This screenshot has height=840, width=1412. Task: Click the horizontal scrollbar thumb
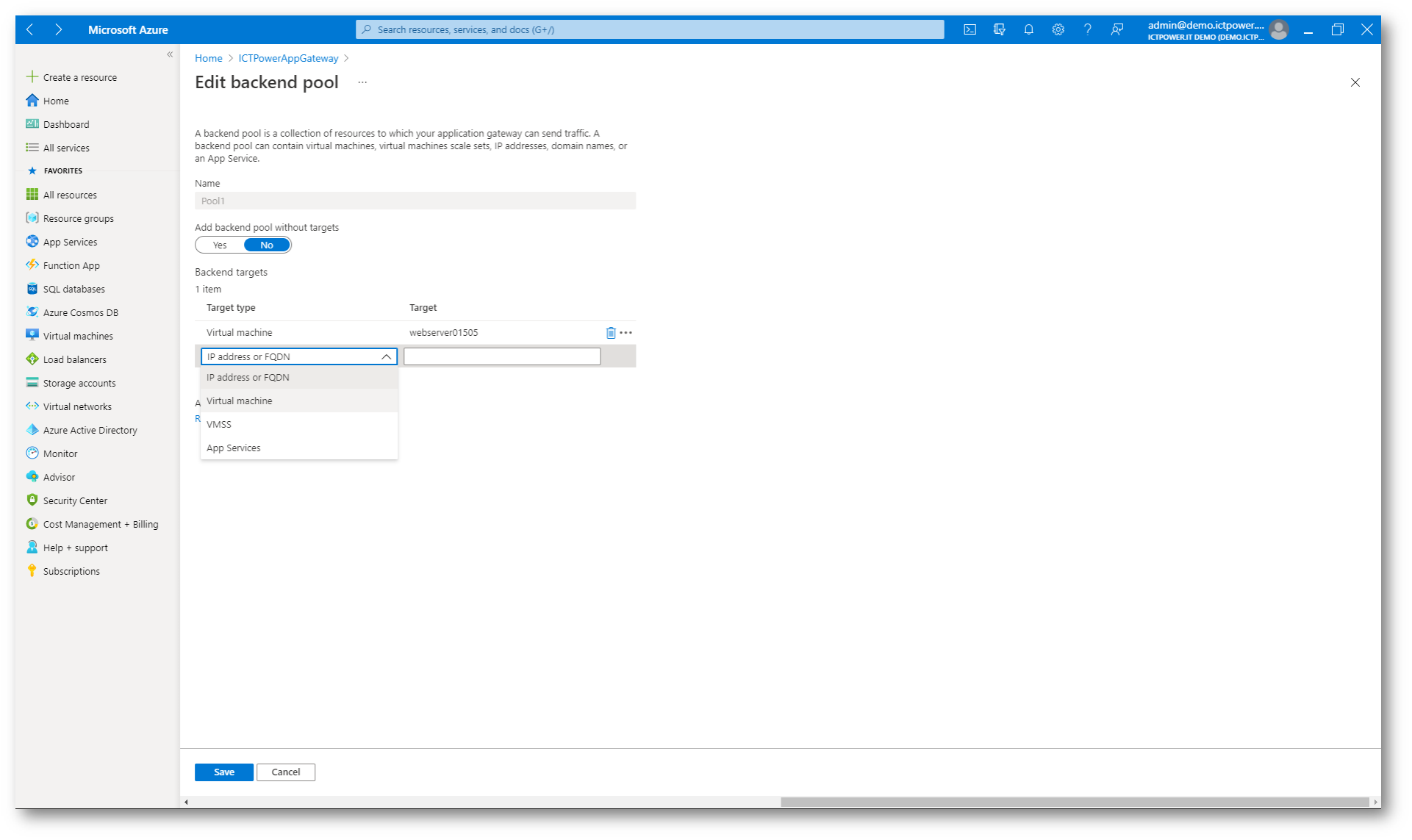(1075, 802)
